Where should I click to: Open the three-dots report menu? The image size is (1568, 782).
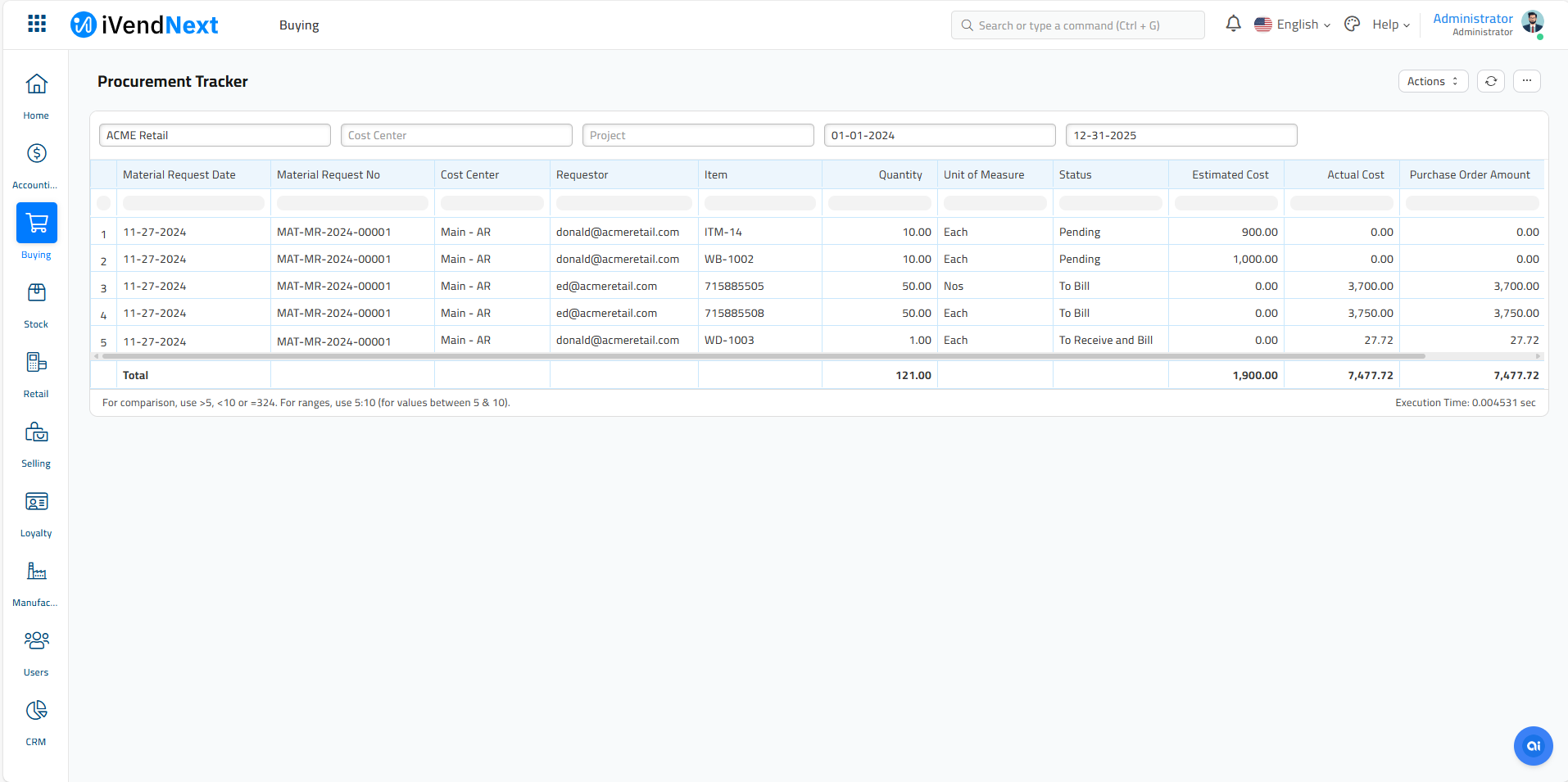coord(1527,81)
